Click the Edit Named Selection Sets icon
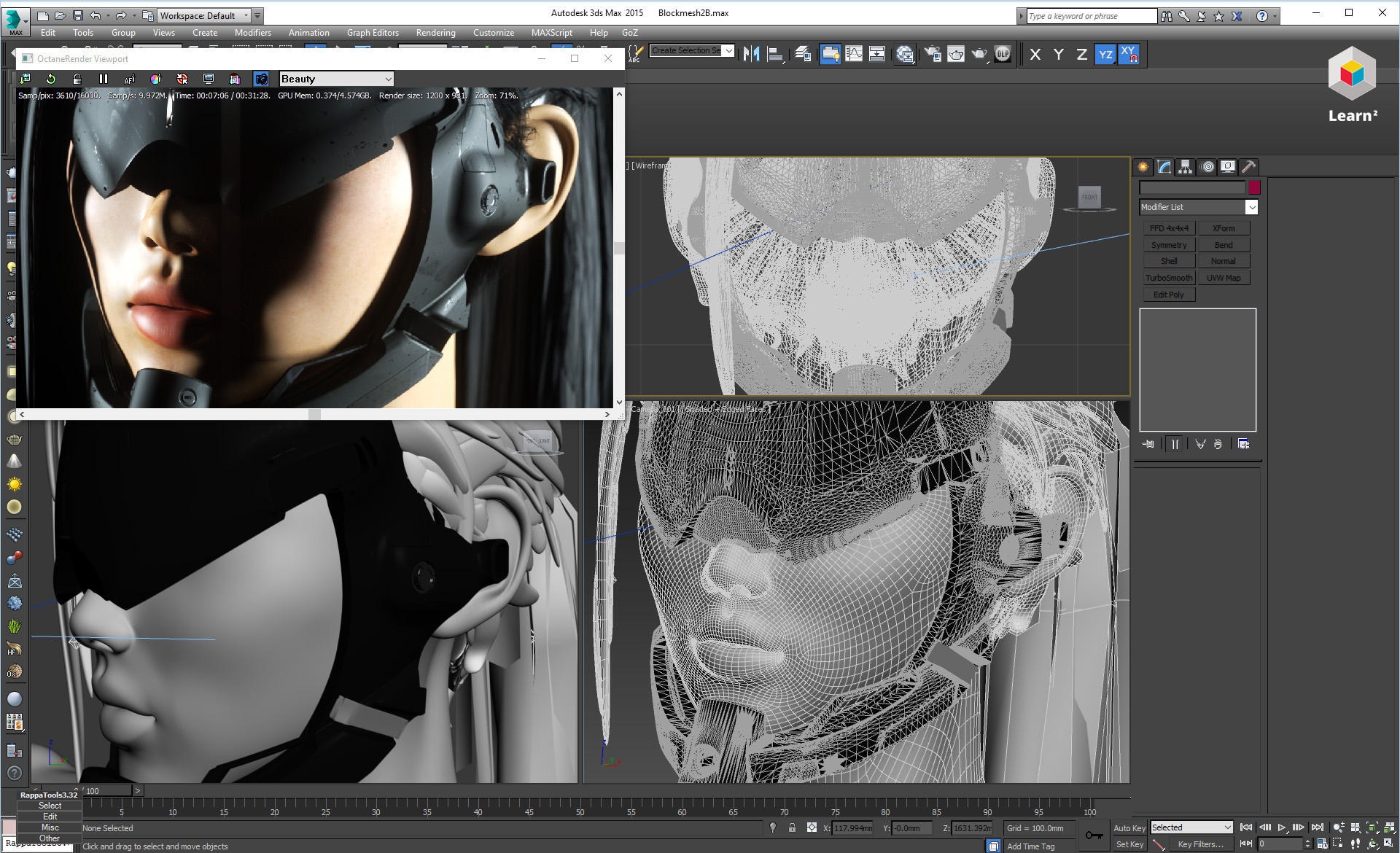Screen dimensions: 1400x853 [636, 54]
